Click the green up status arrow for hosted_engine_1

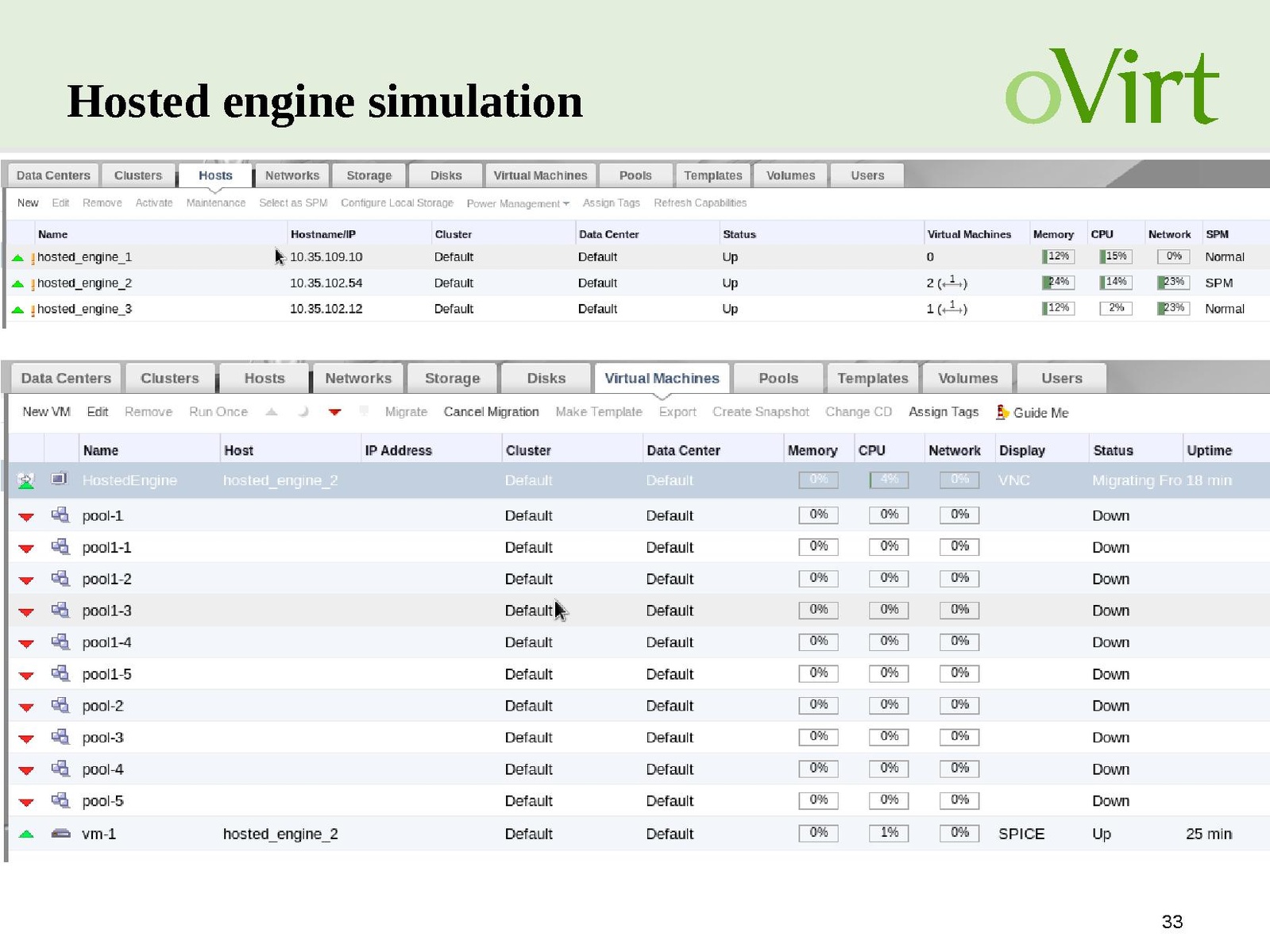click(x=17, y=258)
